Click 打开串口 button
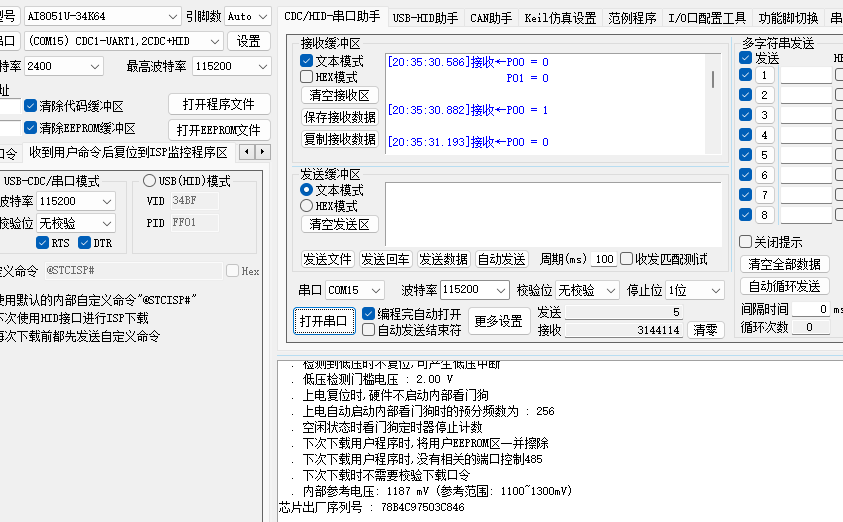 click(324, 321)
